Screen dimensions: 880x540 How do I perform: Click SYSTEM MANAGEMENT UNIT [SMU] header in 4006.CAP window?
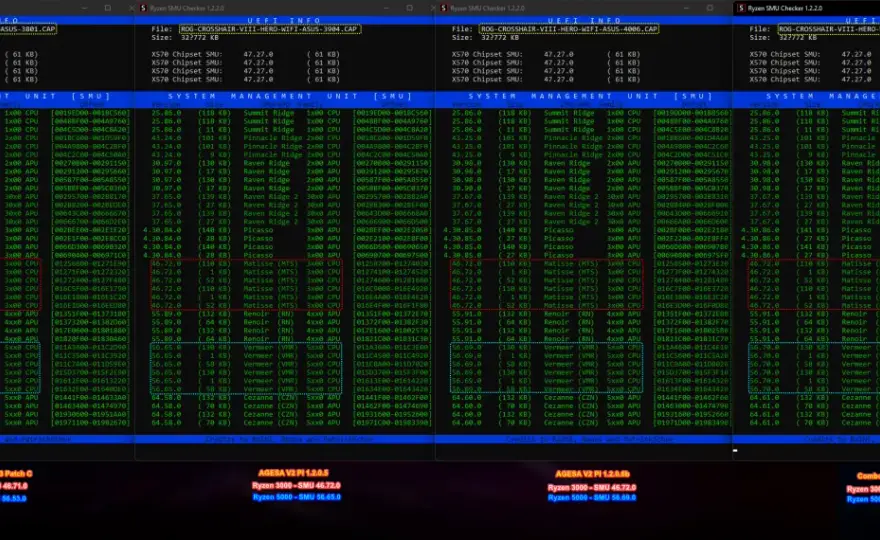590,96
